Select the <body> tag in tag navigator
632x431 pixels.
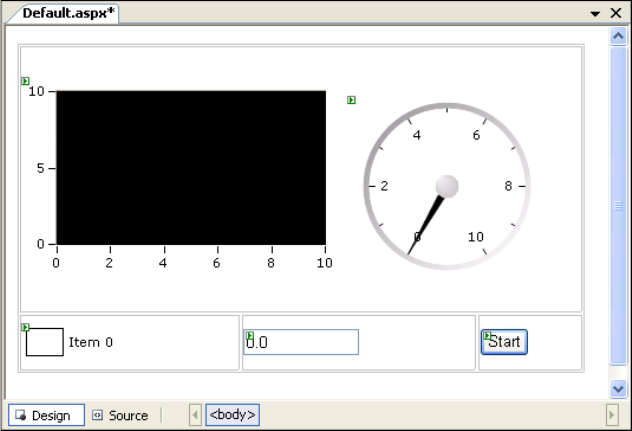click(x=233, y=414)
